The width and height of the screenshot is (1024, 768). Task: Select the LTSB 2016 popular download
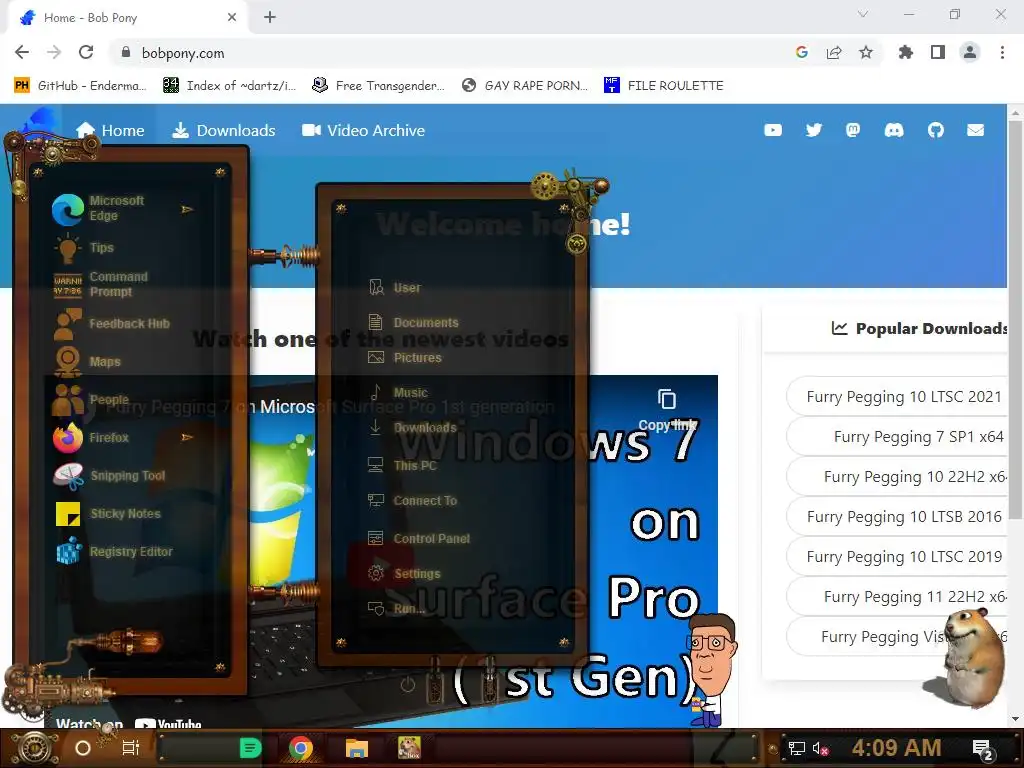click(898, 517)
